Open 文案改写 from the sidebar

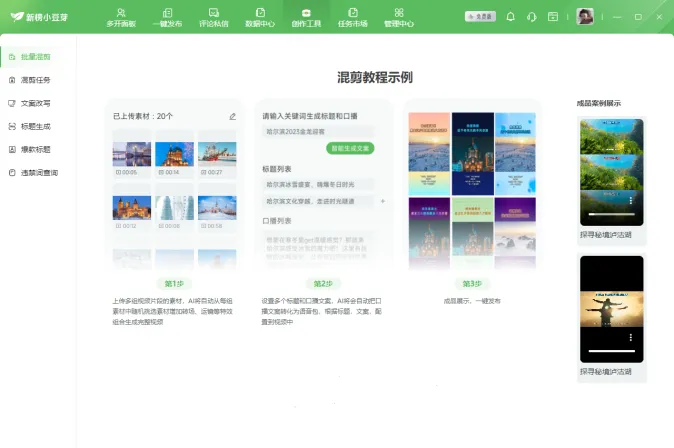[x=36, y=103]
